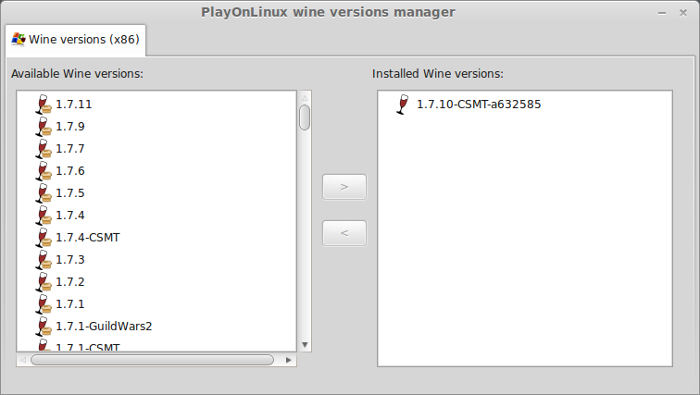This screenshot has width=700, height=395.
Task: Open the Wine versions (x86) tab
Action: pyautogui.click(x=76, y=40)
